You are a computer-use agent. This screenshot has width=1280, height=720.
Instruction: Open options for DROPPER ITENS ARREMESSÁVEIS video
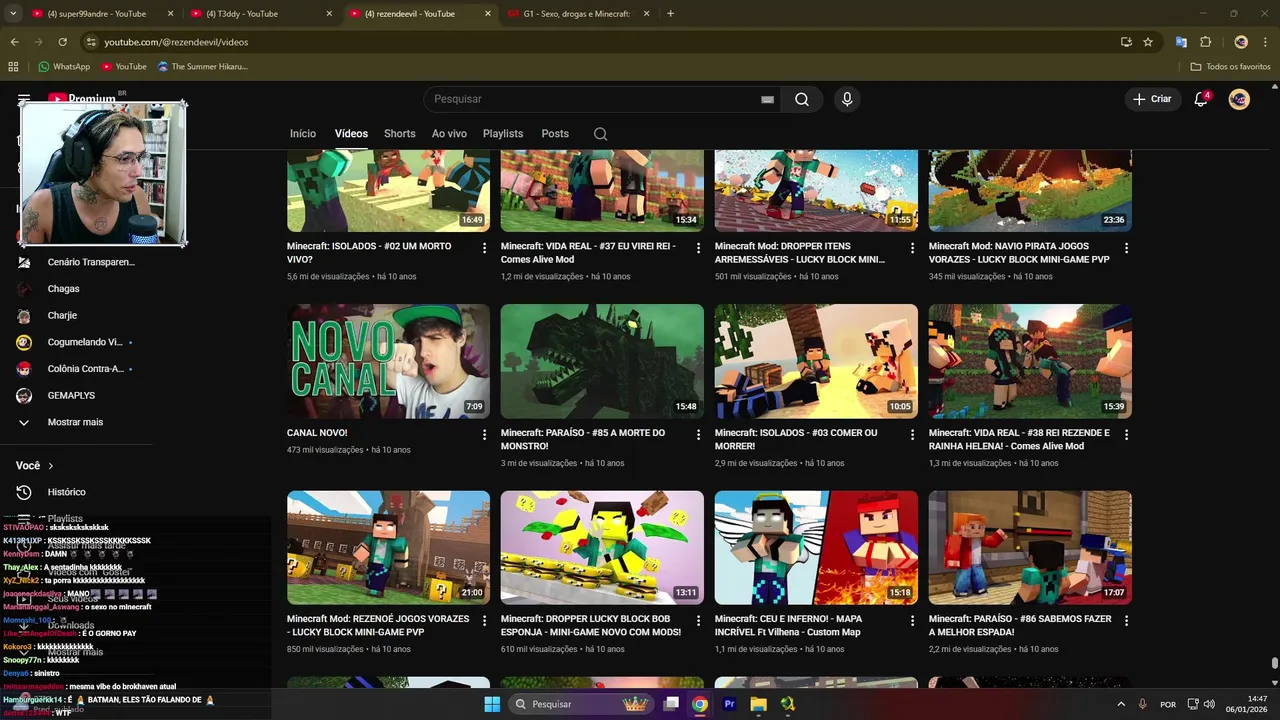(913, 248)
